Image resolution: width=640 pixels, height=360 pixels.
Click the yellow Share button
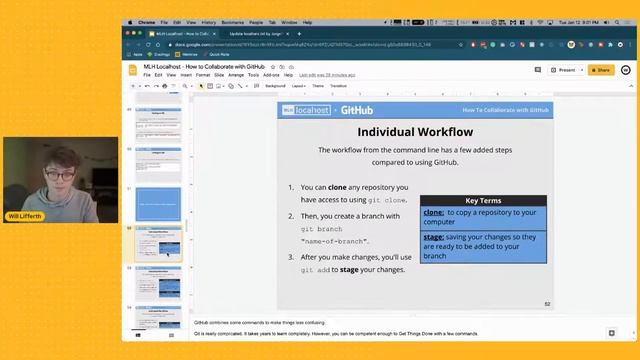(x=601, y=70)
